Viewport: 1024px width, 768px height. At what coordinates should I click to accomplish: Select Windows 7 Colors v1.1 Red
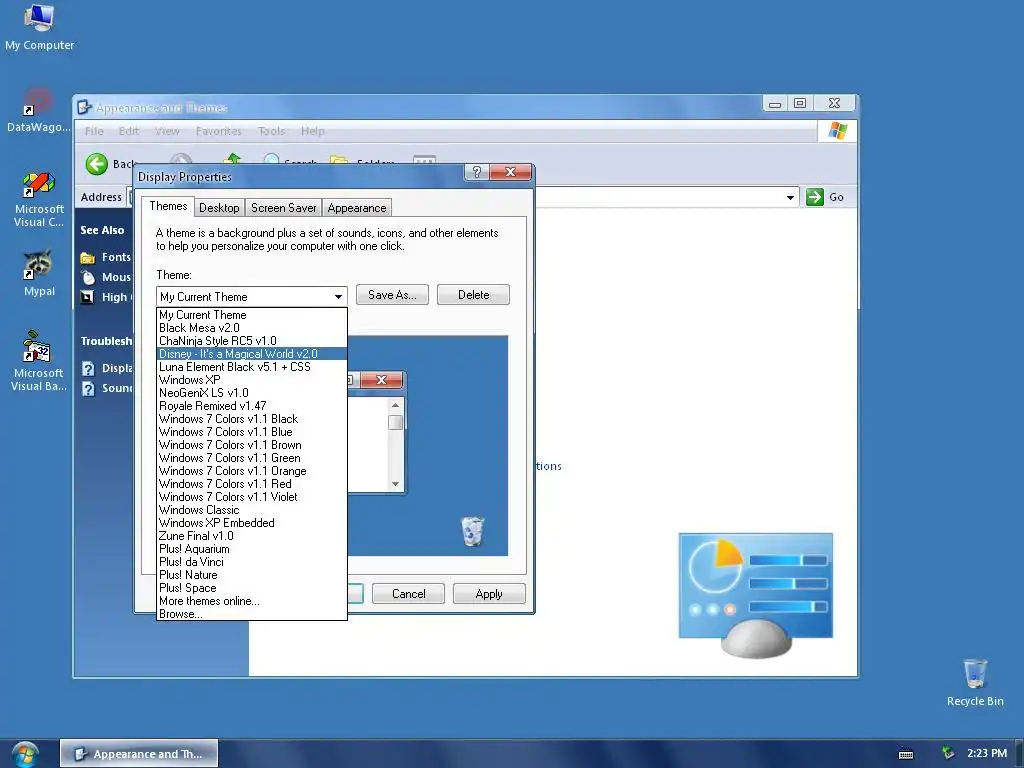point(251,485)
